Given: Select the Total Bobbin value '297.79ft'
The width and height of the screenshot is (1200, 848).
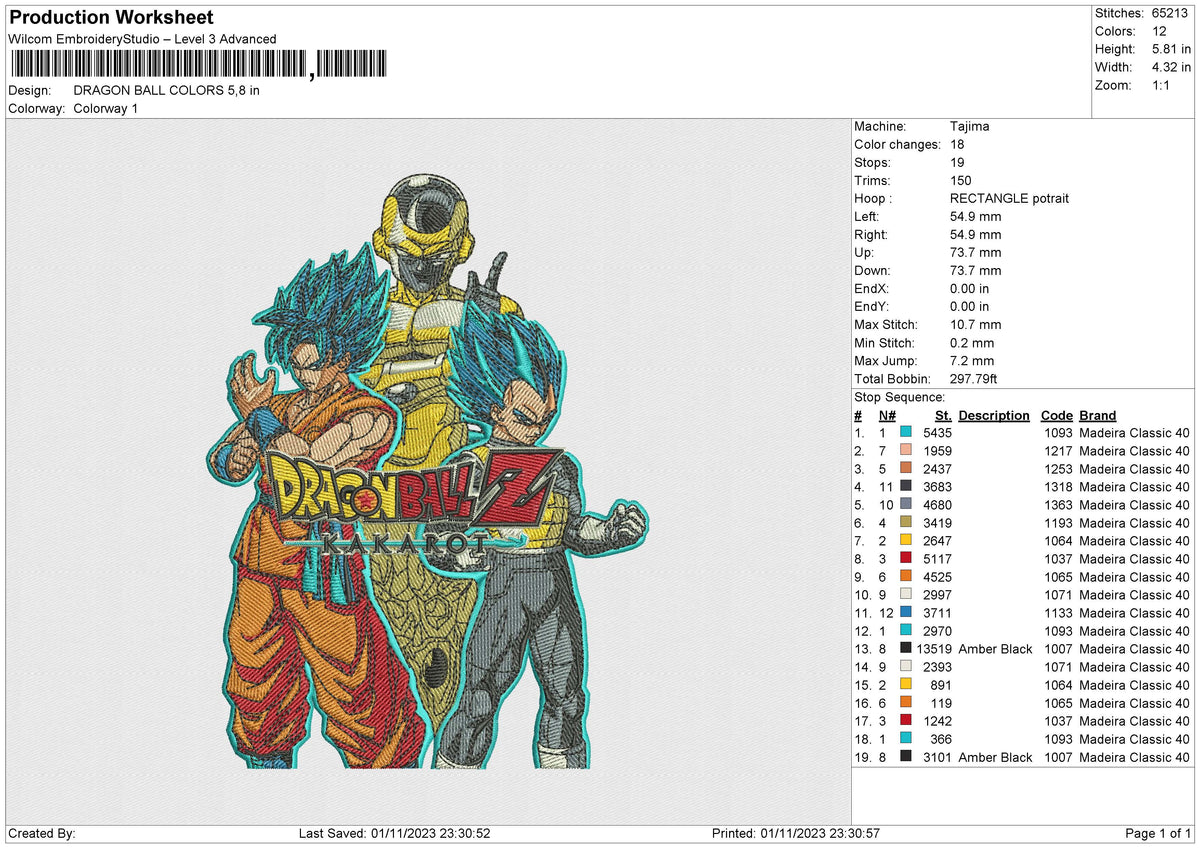Looking at the screenshot, I should pos(974,379).
